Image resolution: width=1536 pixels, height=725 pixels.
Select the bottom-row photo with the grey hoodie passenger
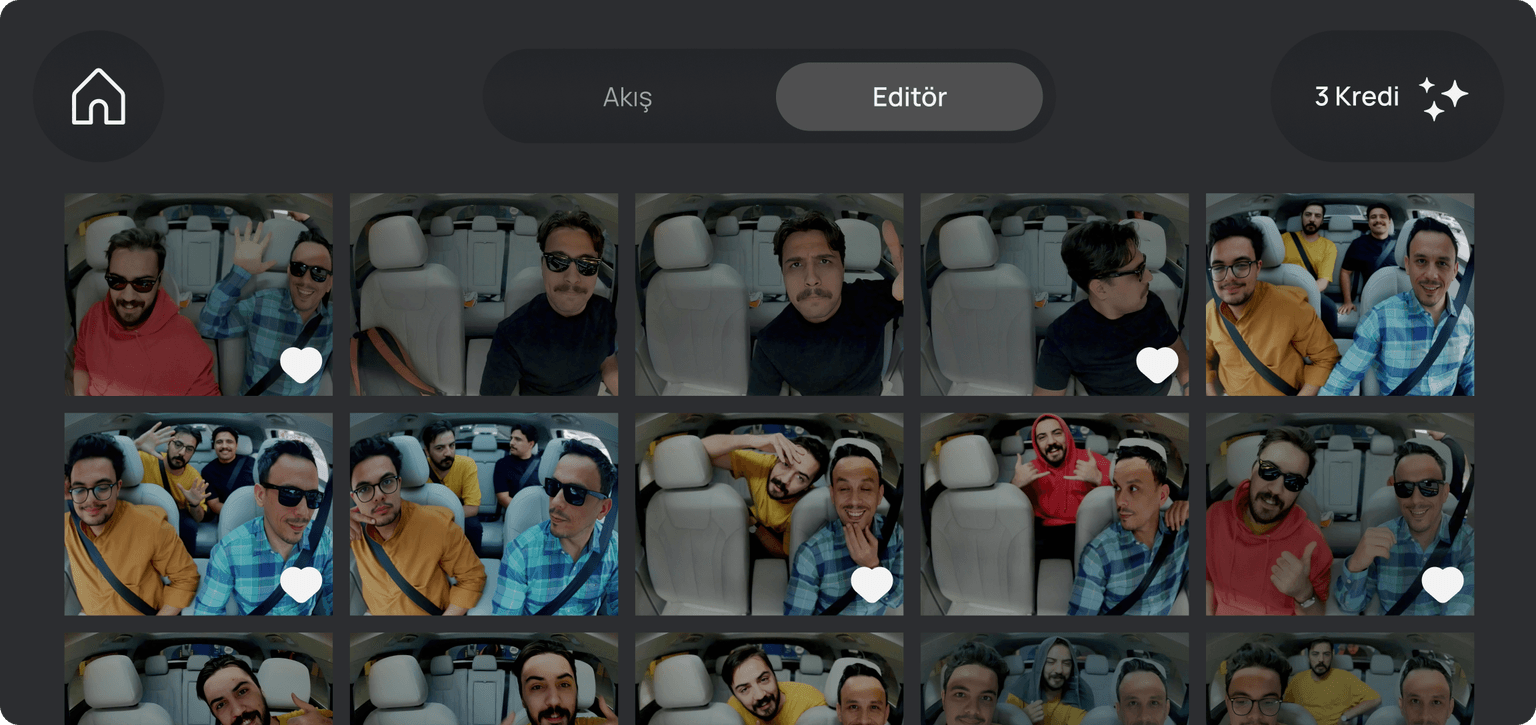point(1054,678)
